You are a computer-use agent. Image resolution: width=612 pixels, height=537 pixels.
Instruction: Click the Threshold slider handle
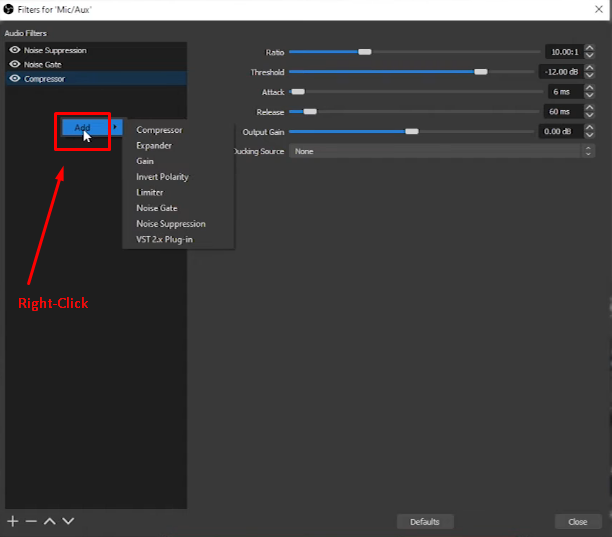click(480, 72)
